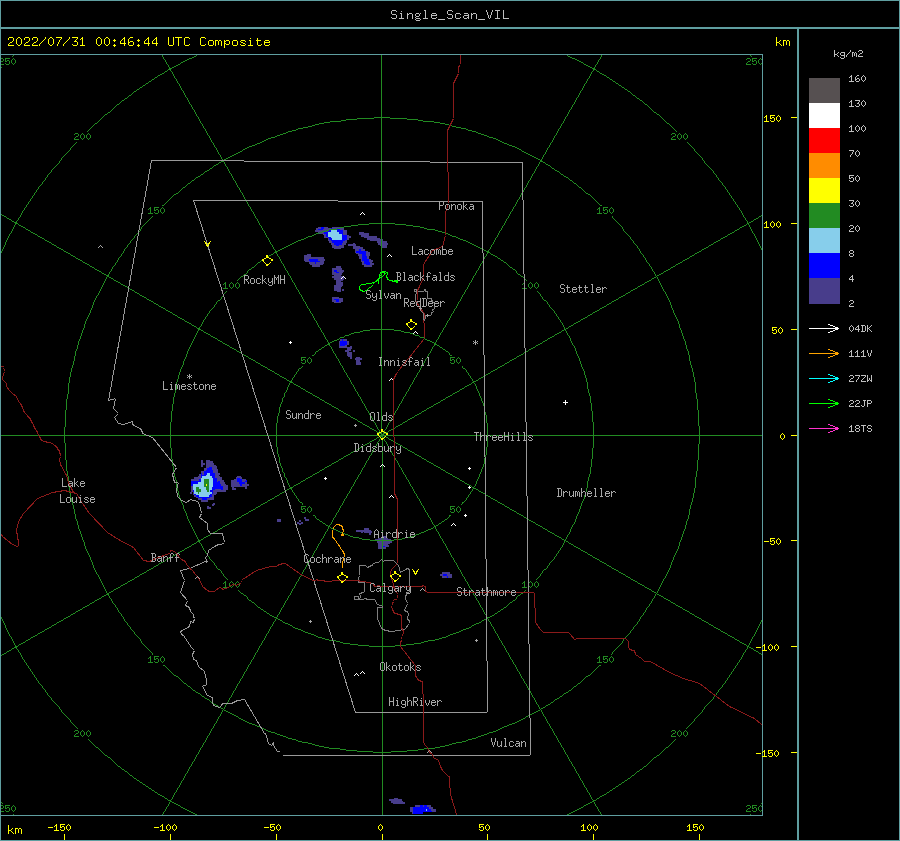Click the RedDeer city label
The width and height of the screenshot is (900, 841).
coord(424,303)
